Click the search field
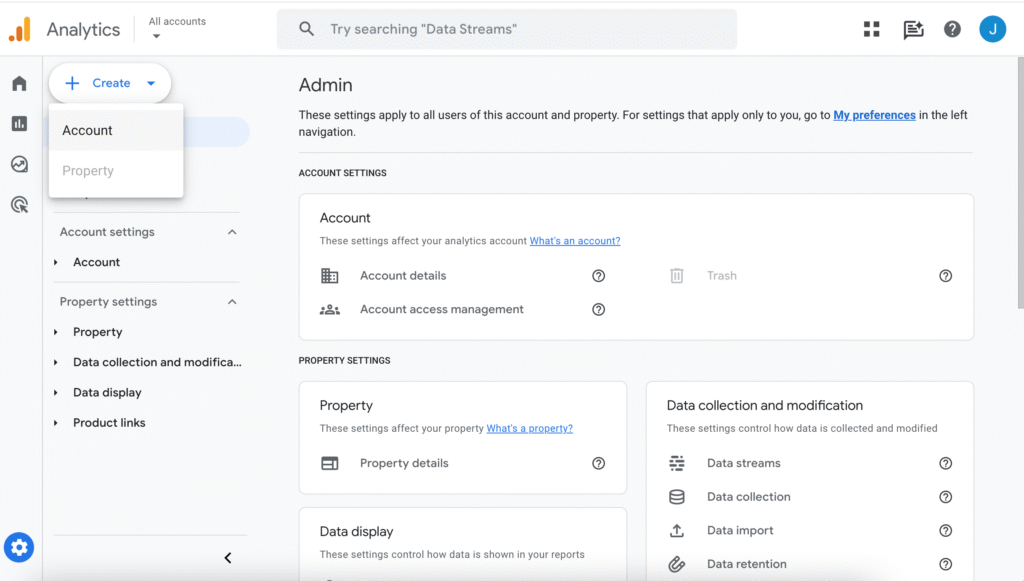Image resolution: width=1024 pixels, height=581 pixels. pos(507,29)
